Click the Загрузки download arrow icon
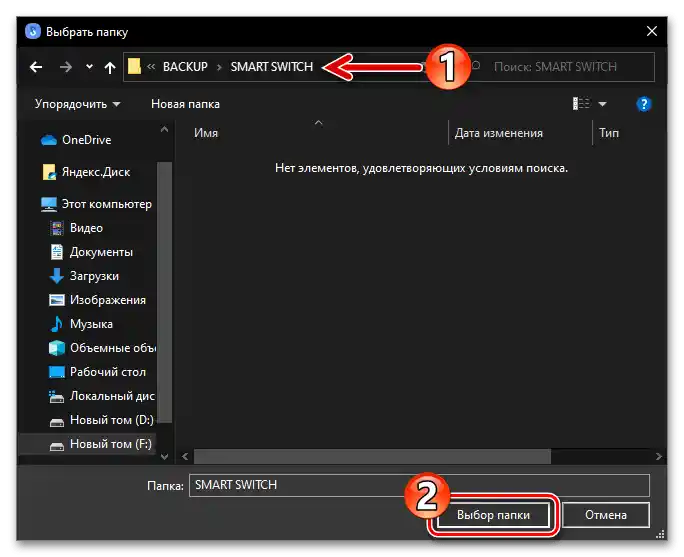The width and height of the screenshot is (684, 557). click(56, 276)
